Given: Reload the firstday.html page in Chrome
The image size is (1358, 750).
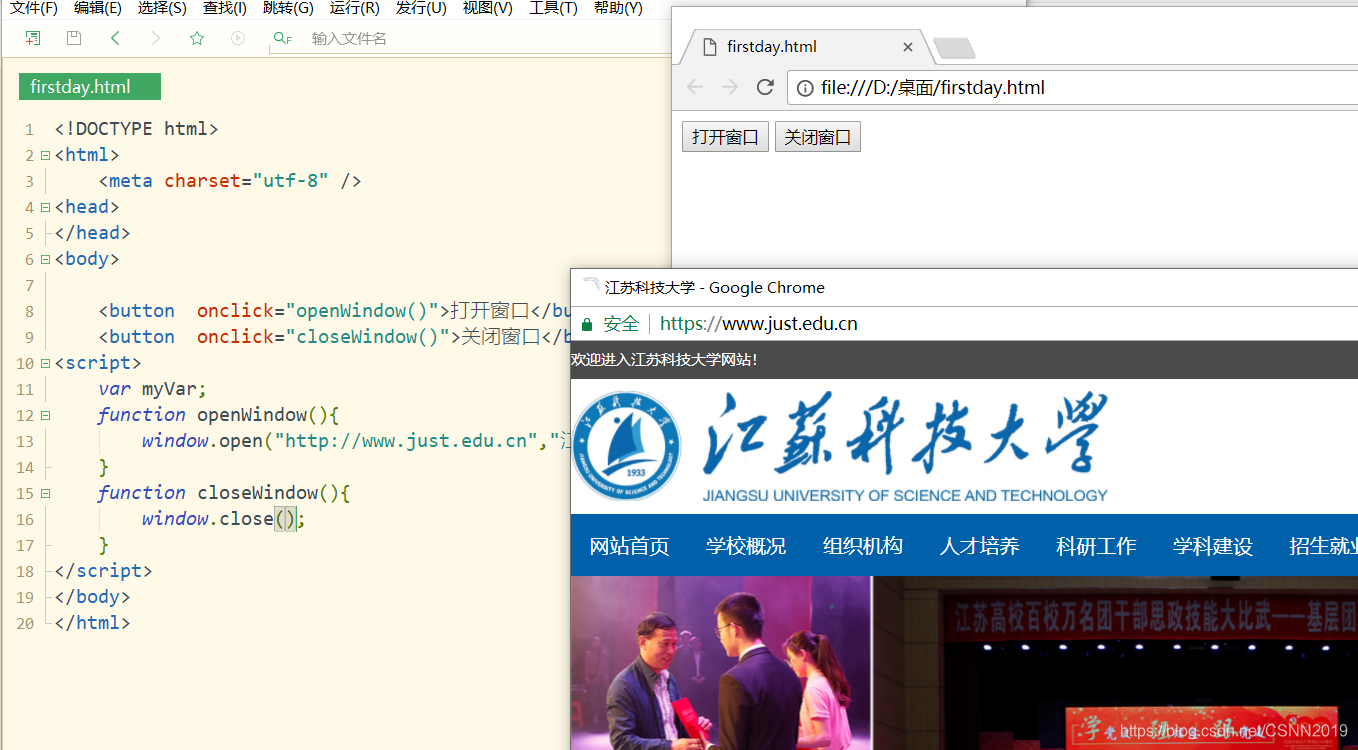Looking at the screenshot, I should click(x=765, y=87).
